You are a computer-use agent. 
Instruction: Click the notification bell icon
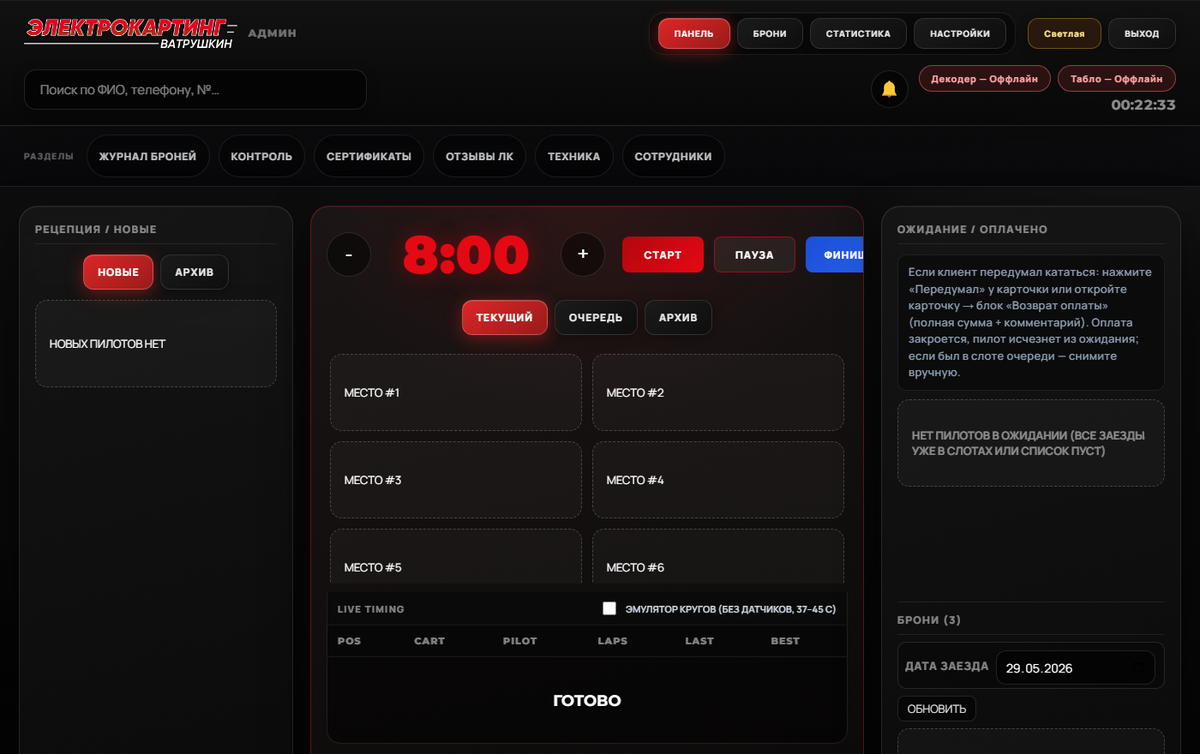[889, 89]
